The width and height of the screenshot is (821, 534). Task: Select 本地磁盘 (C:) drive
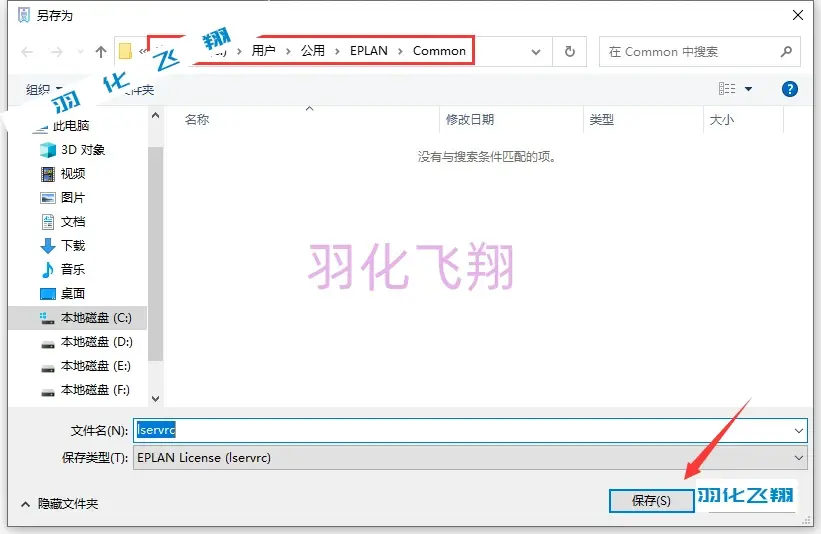click(96, 318)
